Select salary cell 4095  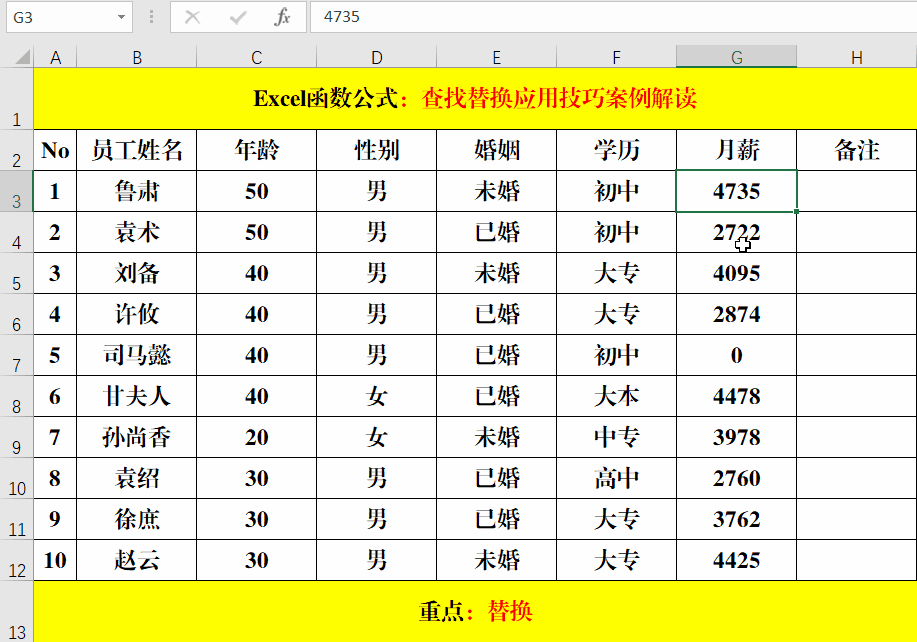coord(736,273)
